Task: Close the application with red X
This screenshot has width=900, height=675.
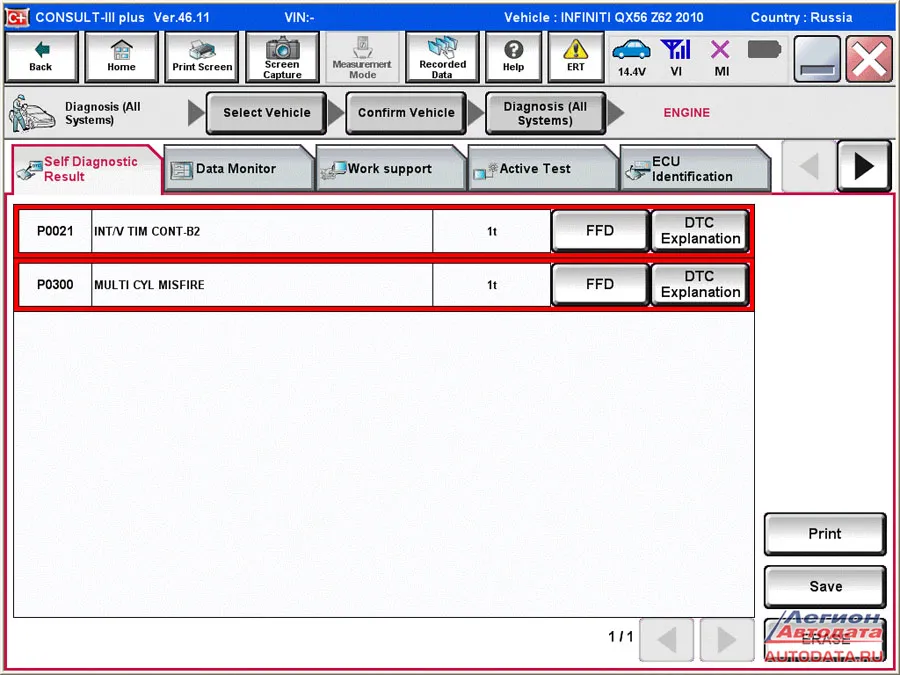Action: 868,59
